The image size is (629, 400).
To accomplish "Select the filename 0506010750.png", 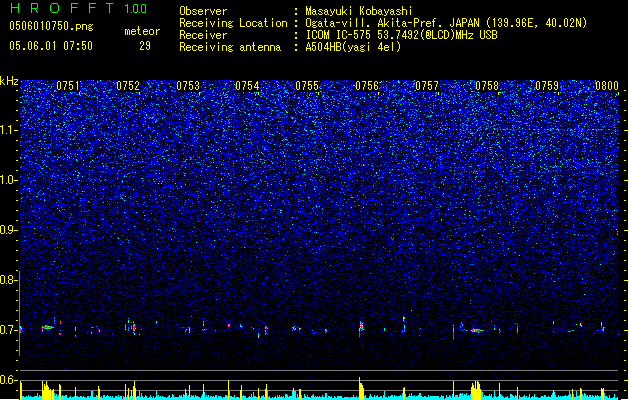I will 51,26.
